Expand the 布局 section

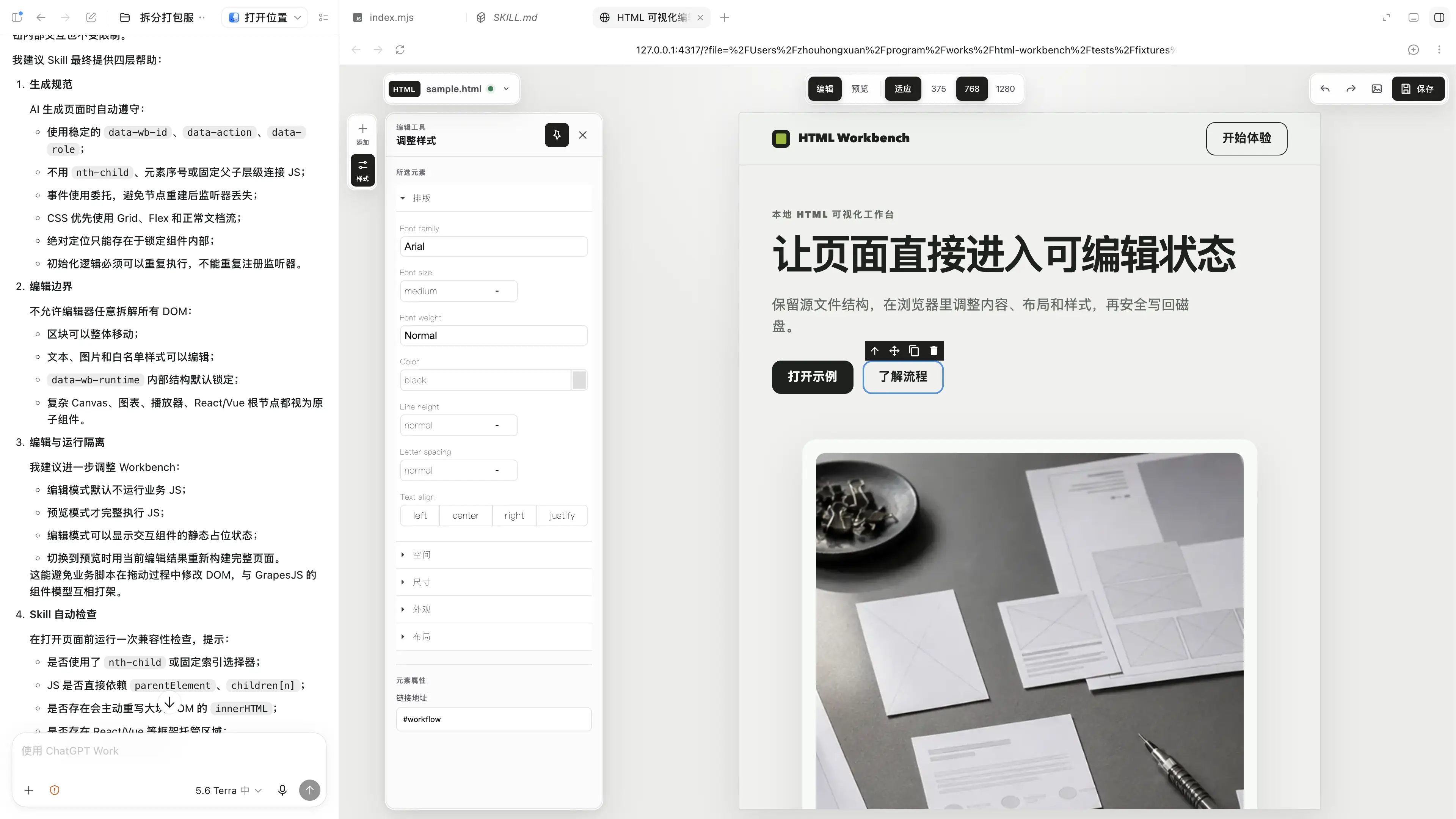[x=494, y=637]
